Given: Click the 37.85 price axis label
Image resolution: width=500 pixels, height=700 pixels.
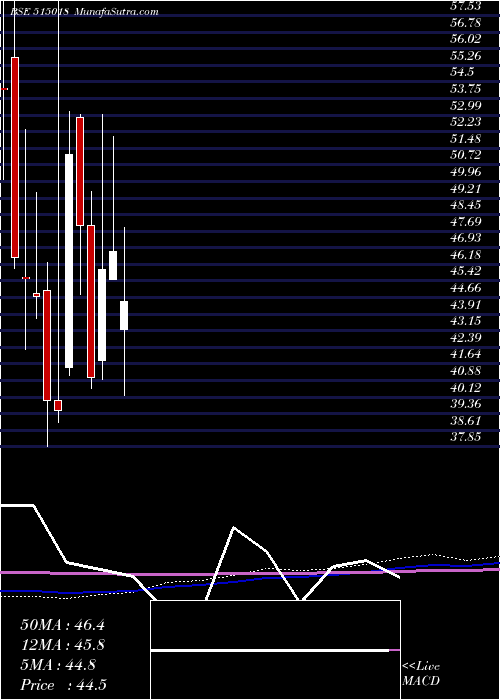Looking at the screenshot, I should (466, 438).
